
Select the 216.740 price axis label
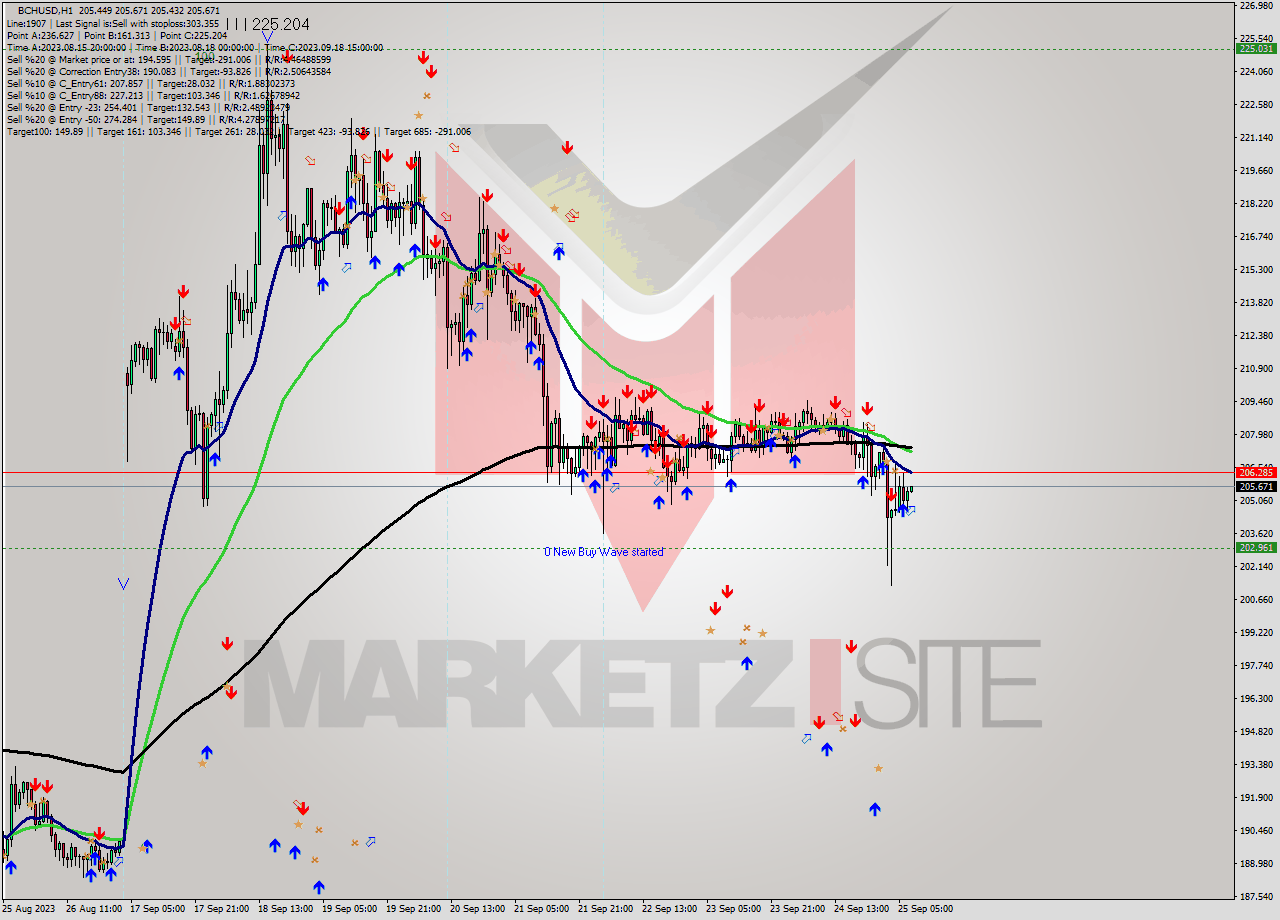coord(1256,237)
